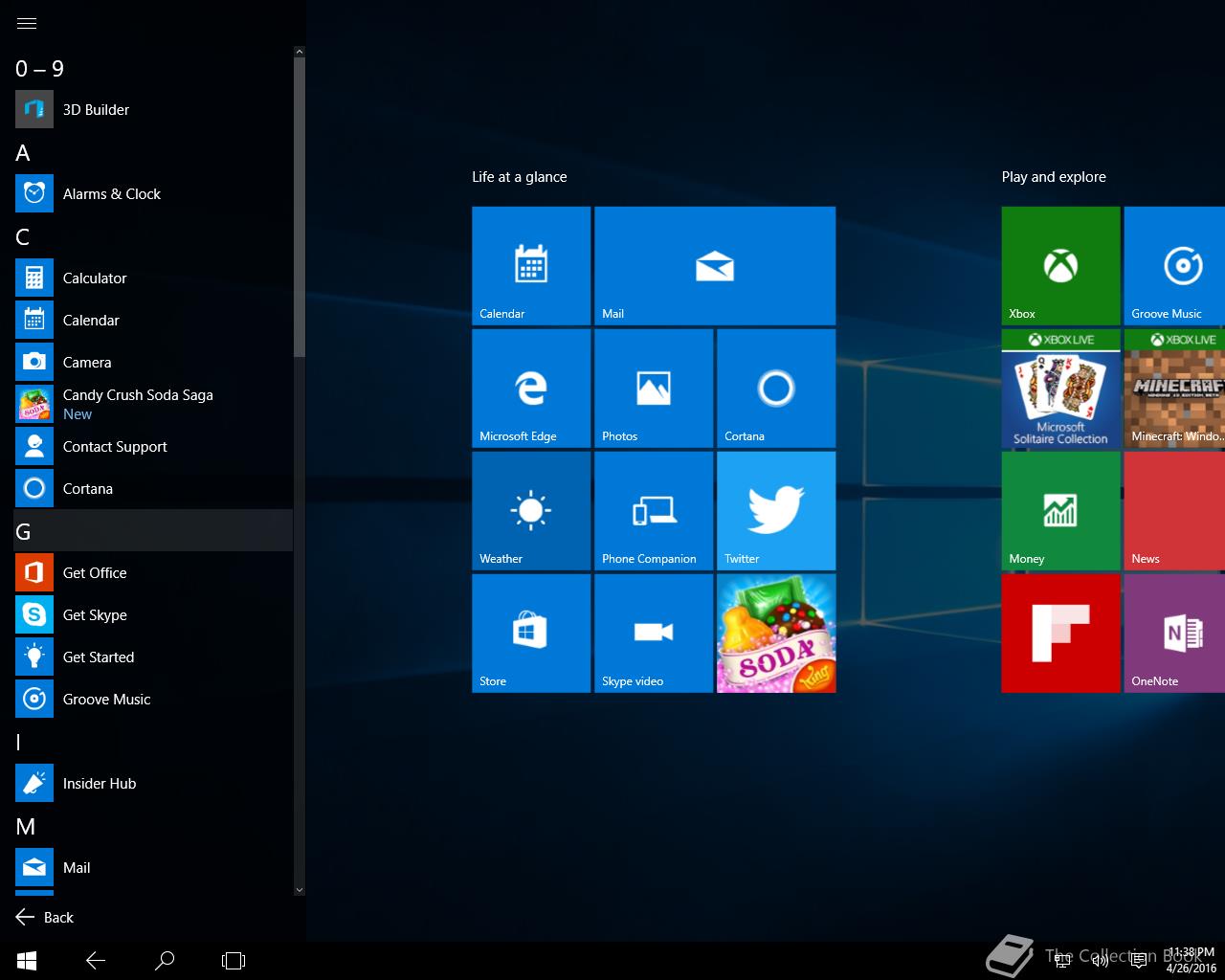Open the Money tile
The height and width of the screenshot is (980, 1225).
[x=1060, y=511]
